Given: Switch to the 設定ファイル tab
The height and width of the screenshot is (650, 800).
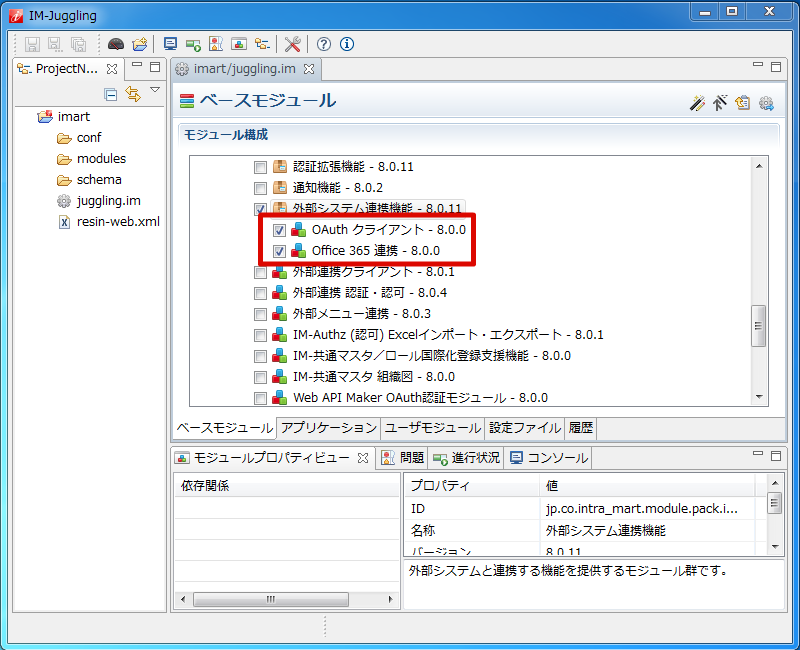Looking at the screenshot, I should pyautogui.click(x=524, y=428).
